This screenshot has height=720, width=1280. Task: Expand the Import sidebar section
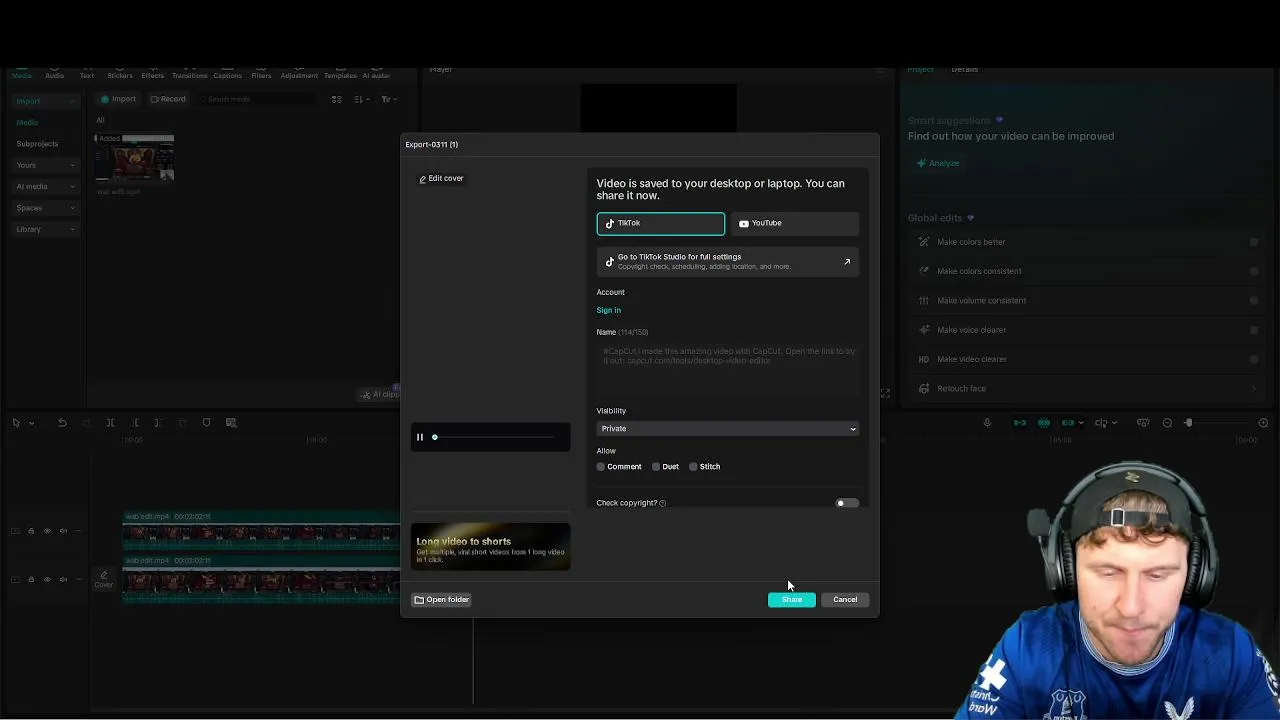point(45,101)
